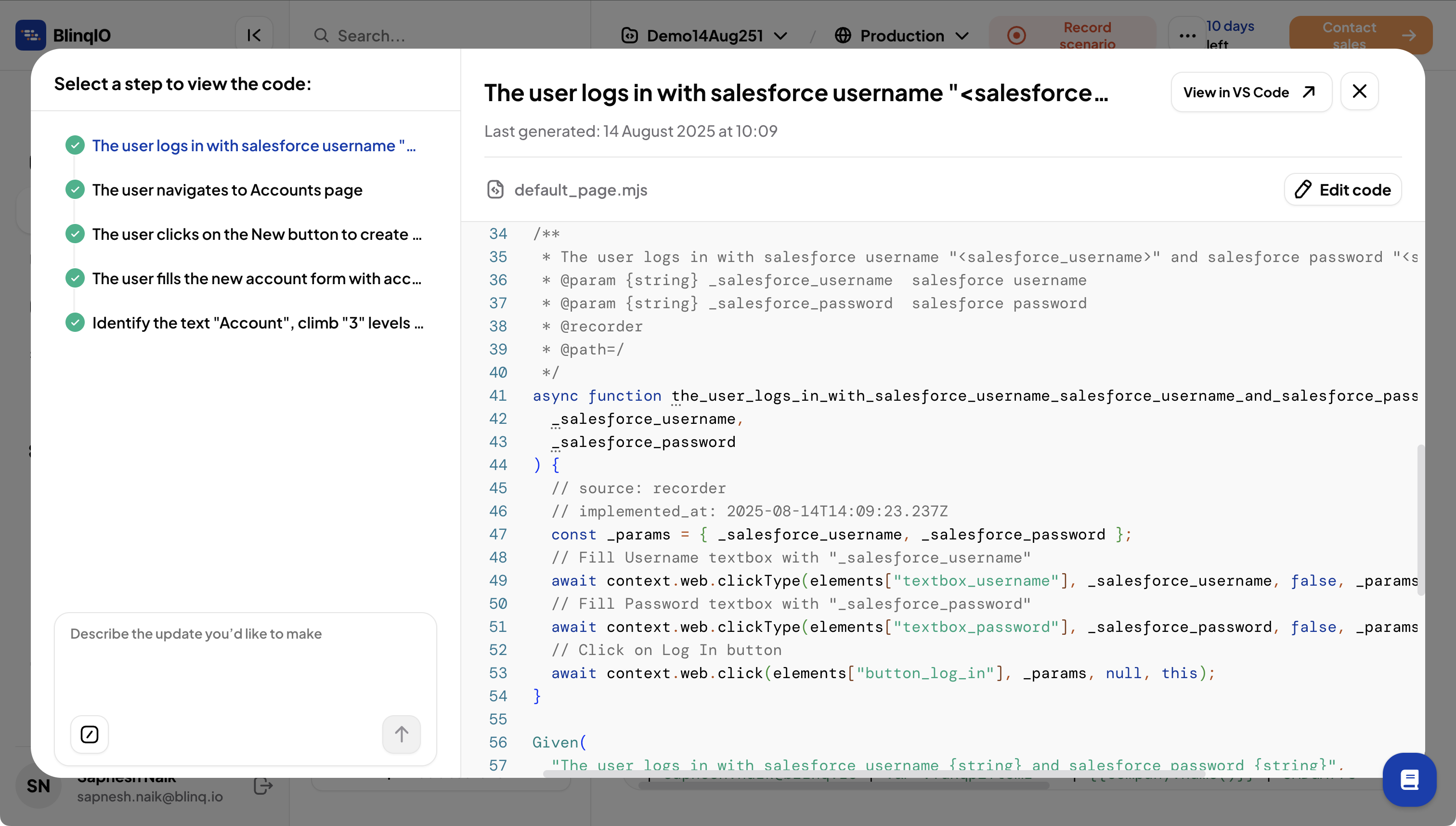The height and width of the screenshot is (826, 1456).
Task: Click '_salesforce_password' parameter on line 43
Action: coord(644,443)
